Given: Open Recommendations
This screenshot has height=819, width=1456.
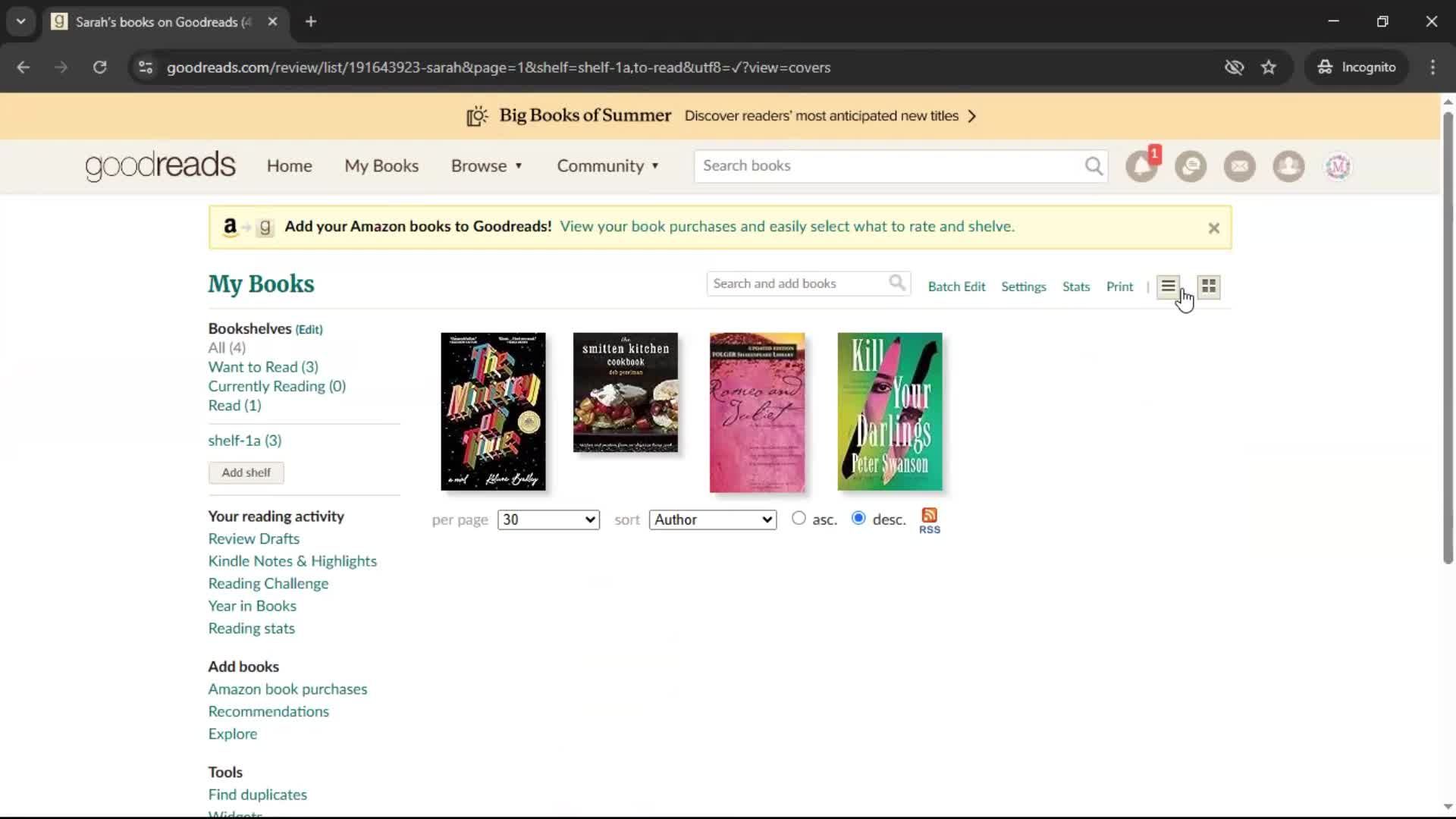Looking at the screenshot, I should (268, 712).
